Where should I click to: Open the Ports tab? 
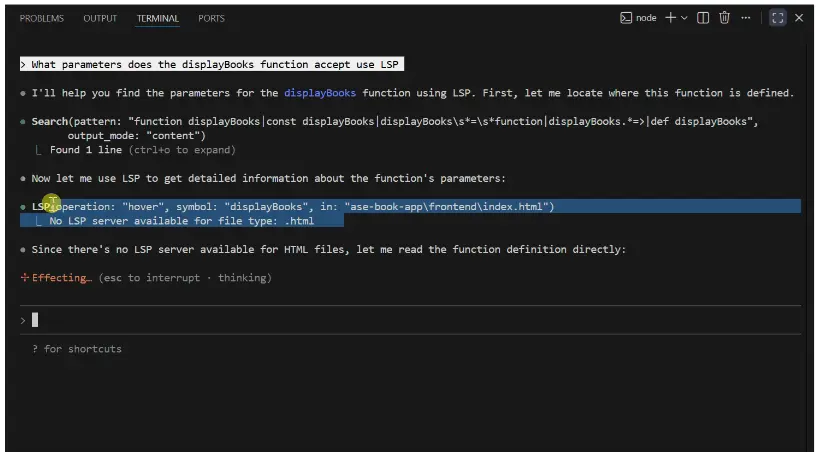click(212, 18)
